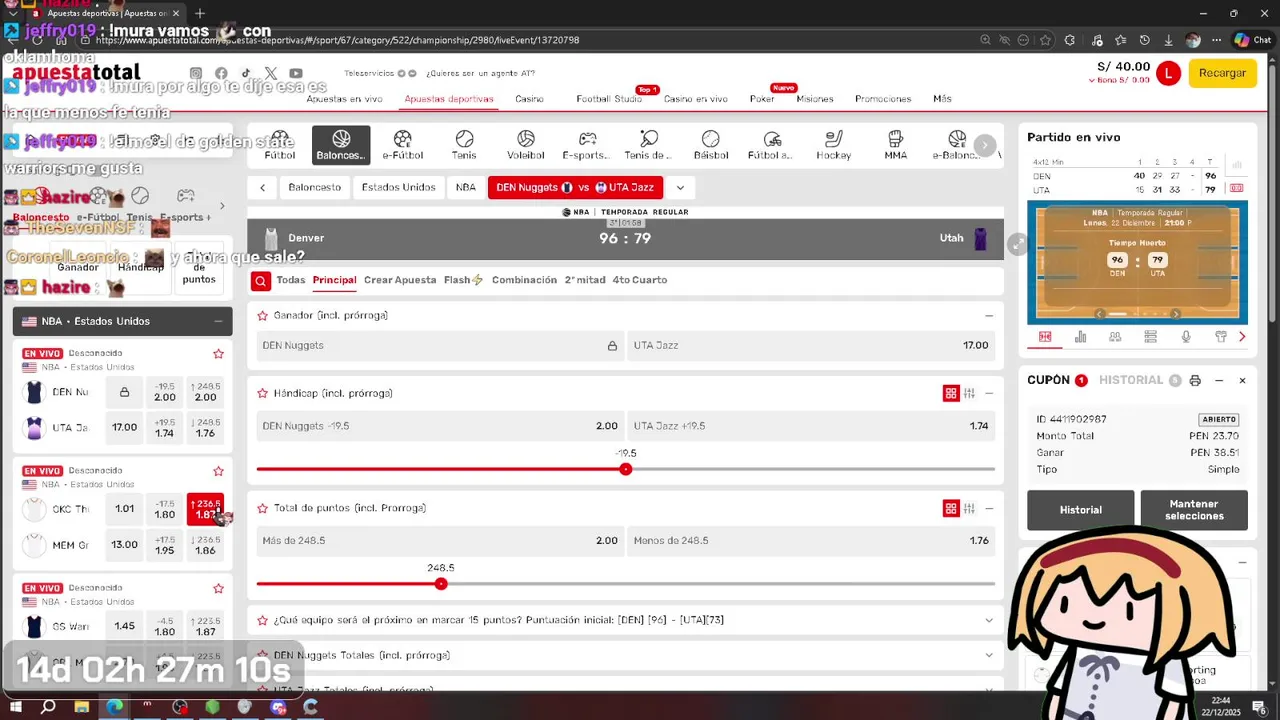Screen dimensions: 1280x720
Task: Switch to the 2ª mitad tab
Action: point(585,280)
